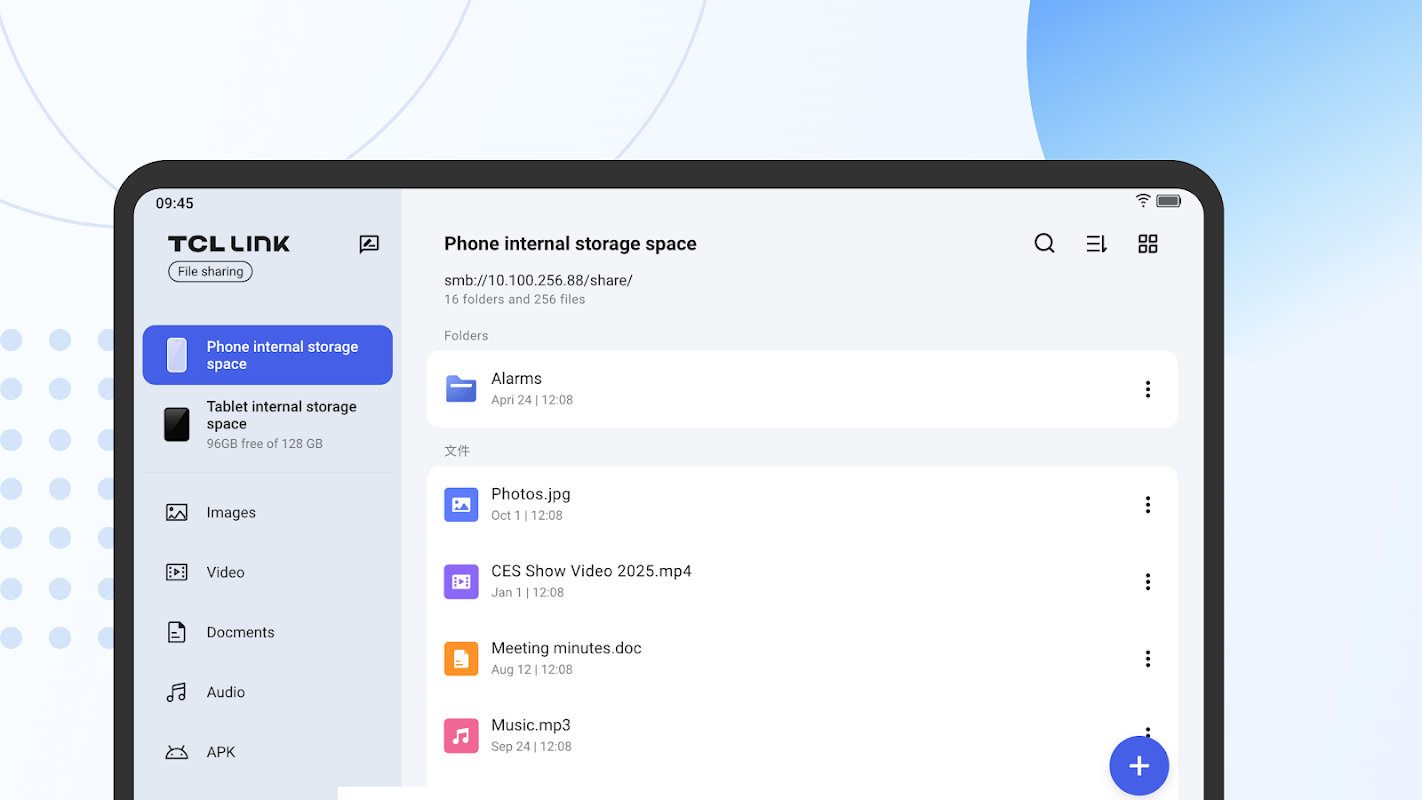Click the Photos.jpg image file icon
Screen dimensions: 1422x800
coord(461,505)
